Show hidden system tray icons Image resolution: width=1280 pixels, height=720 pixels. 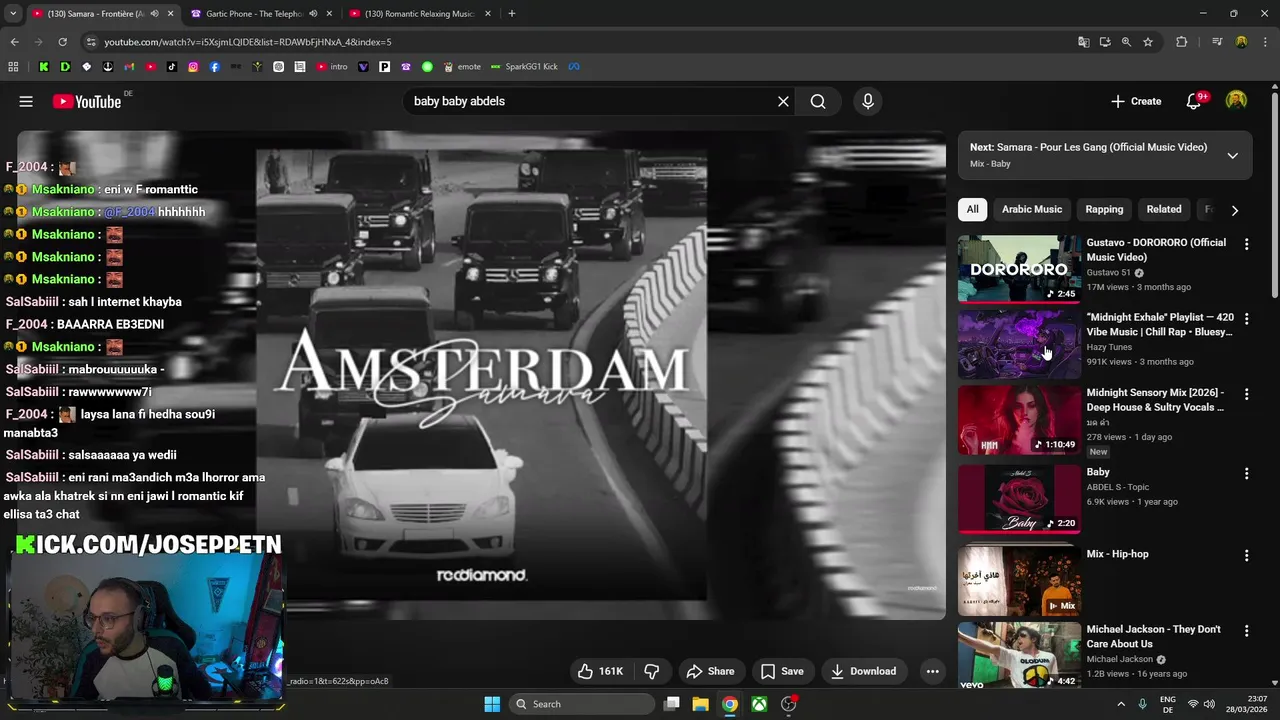pyautogui.click(x=1120, y=704)
